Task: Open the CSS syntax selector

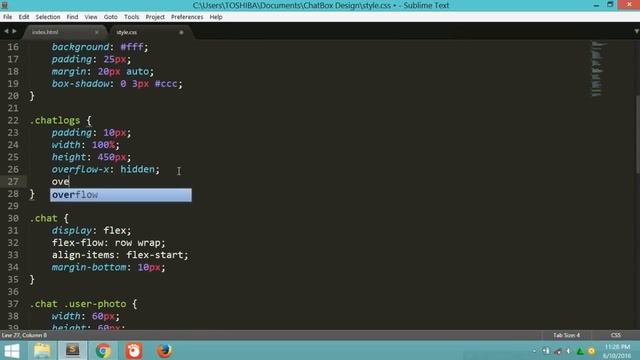Action: 616,335
